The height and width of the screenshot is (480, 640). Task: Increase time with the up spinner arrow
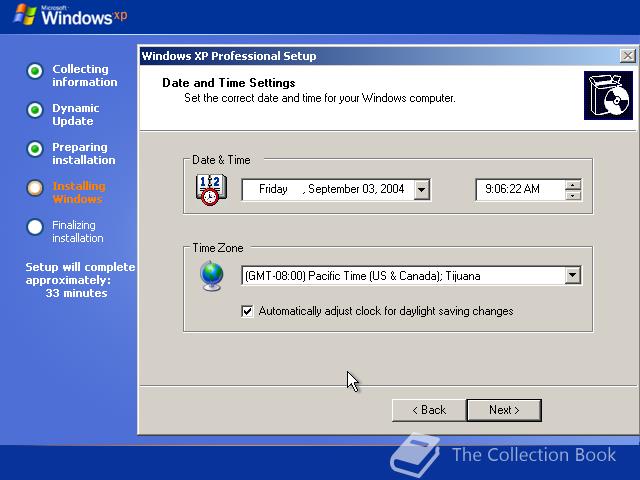pyautogui.click(x=573, y=185)
